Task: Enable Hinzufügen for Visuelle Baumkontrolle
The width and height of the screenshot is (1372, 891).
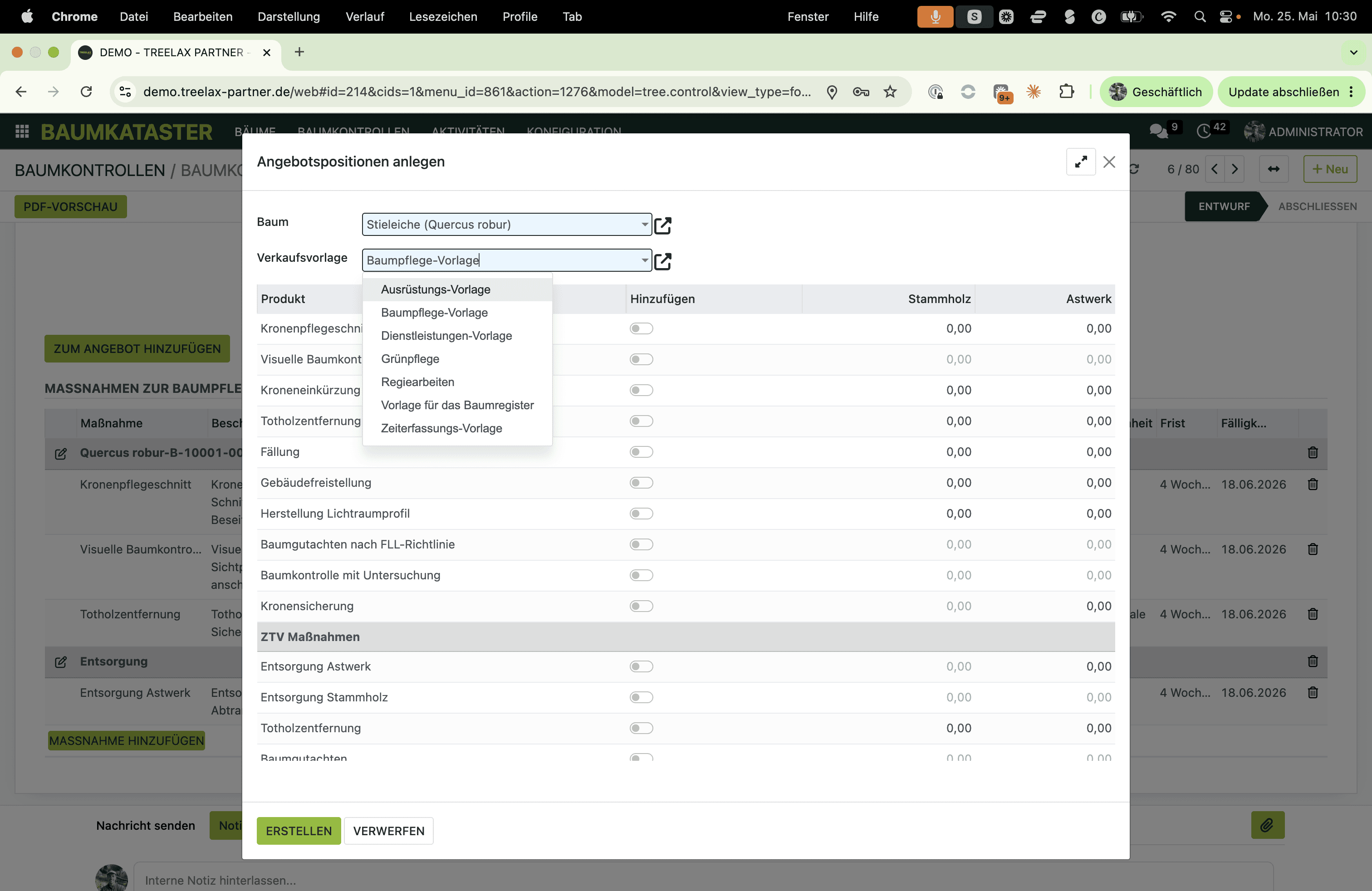Action: tap(641, 360)
